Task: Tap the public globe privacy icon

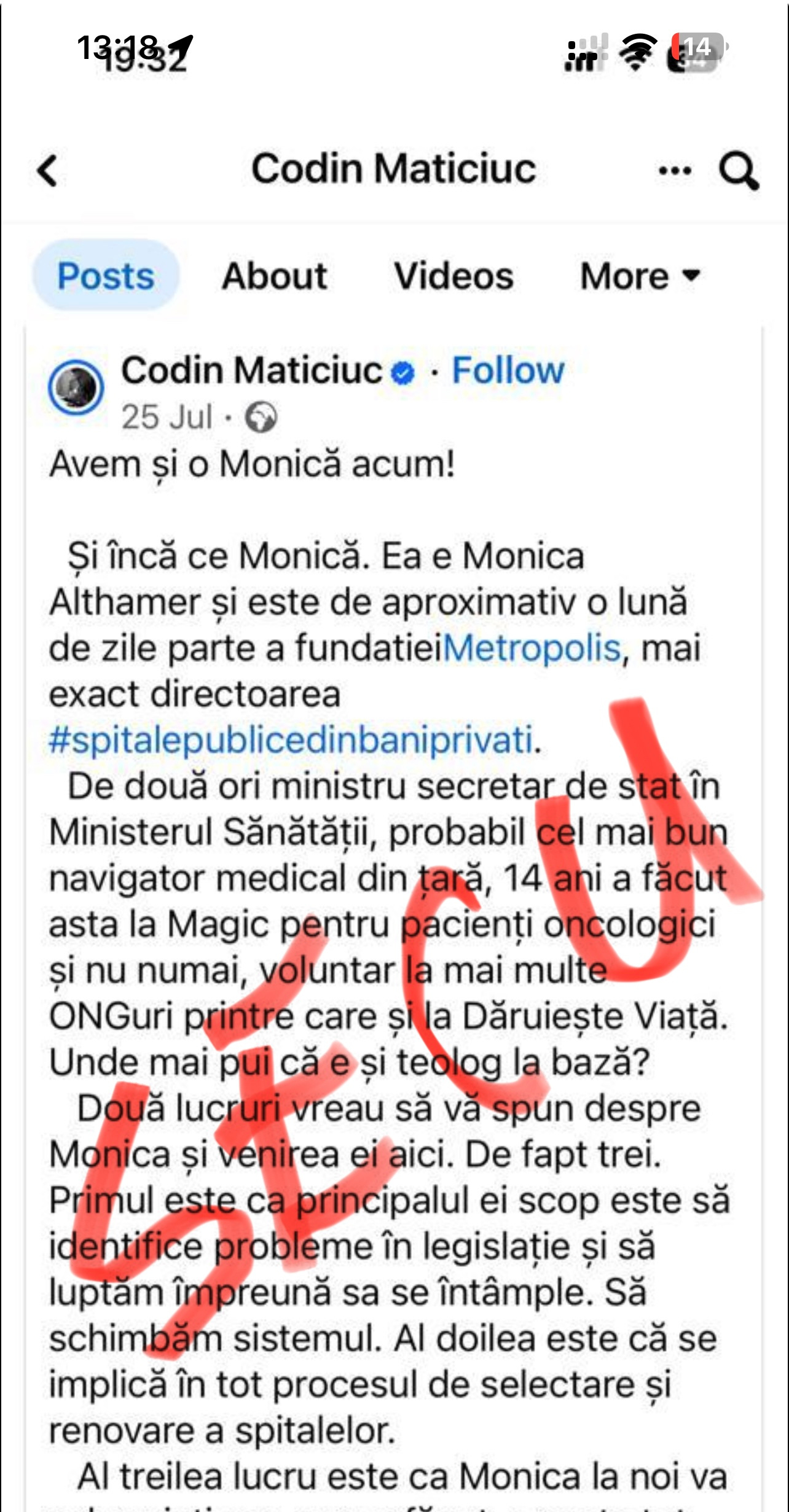Action: (261, 418)
